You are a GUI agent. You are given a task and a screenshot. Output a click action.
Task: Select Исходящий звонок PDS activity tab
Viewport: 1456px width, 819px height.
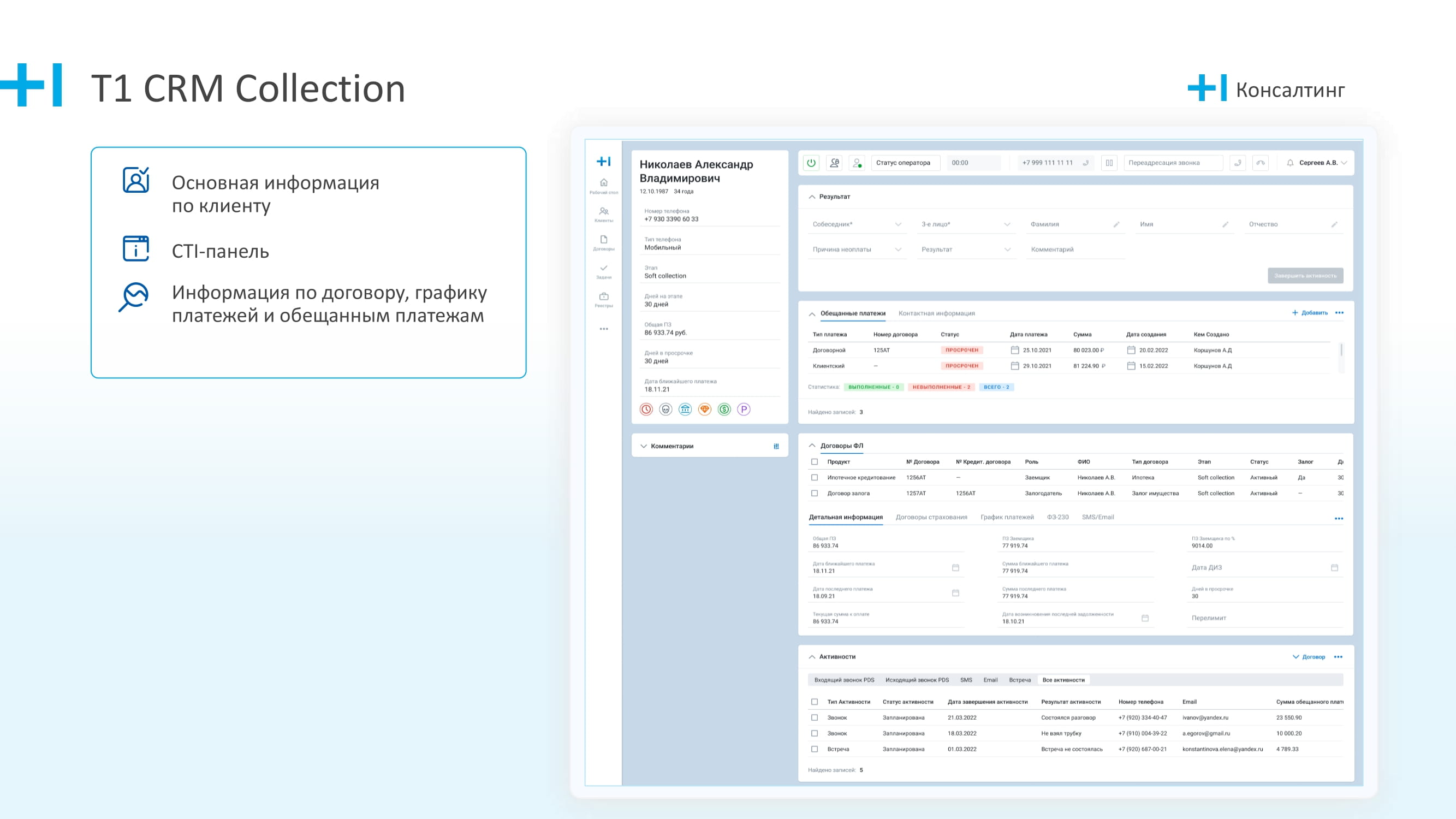(917, 680)
